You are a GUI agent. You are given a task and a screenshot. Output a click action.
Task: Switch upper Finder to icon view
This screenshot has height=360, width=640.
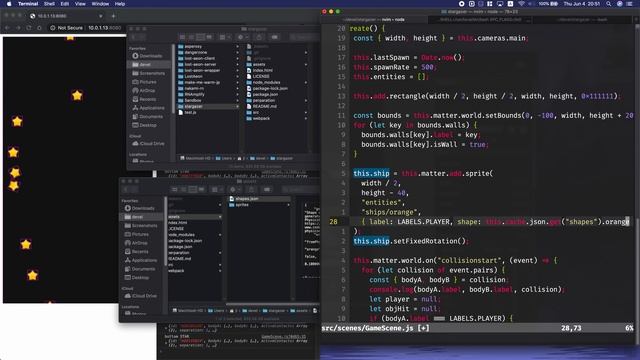pos(182,37)
